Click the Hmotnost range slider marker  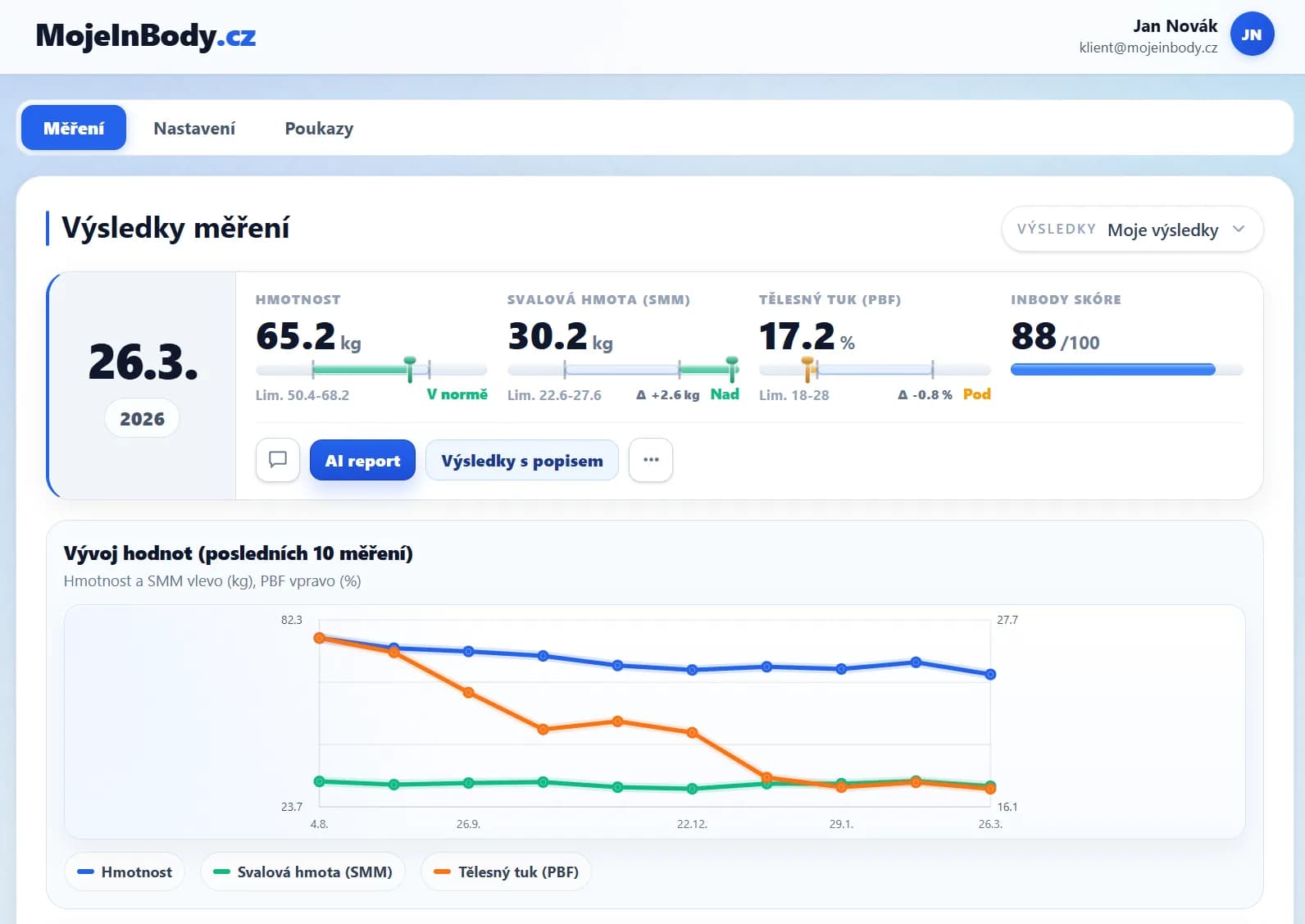point(410,368)
